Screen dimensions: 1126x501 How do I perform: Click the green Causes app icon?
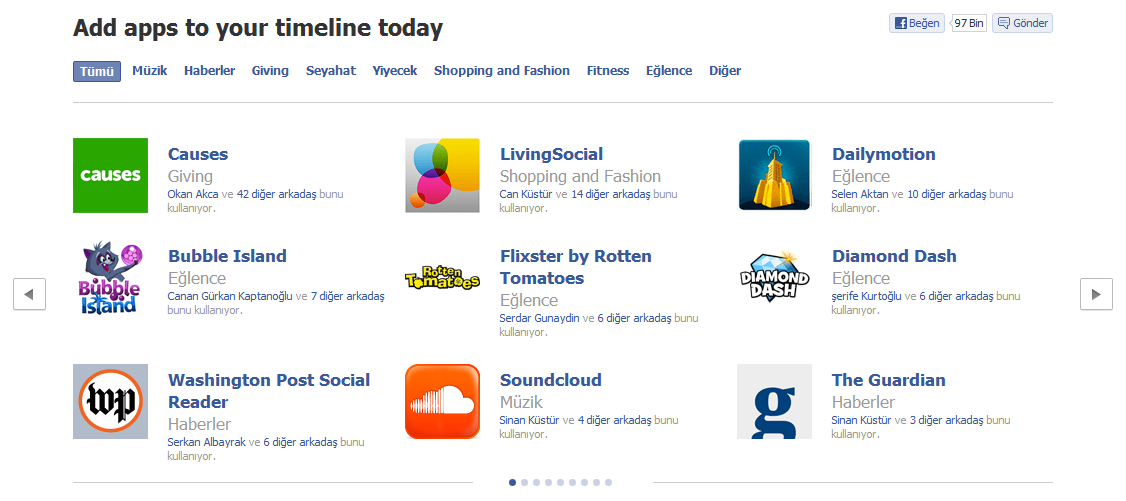tap(110, 175)
